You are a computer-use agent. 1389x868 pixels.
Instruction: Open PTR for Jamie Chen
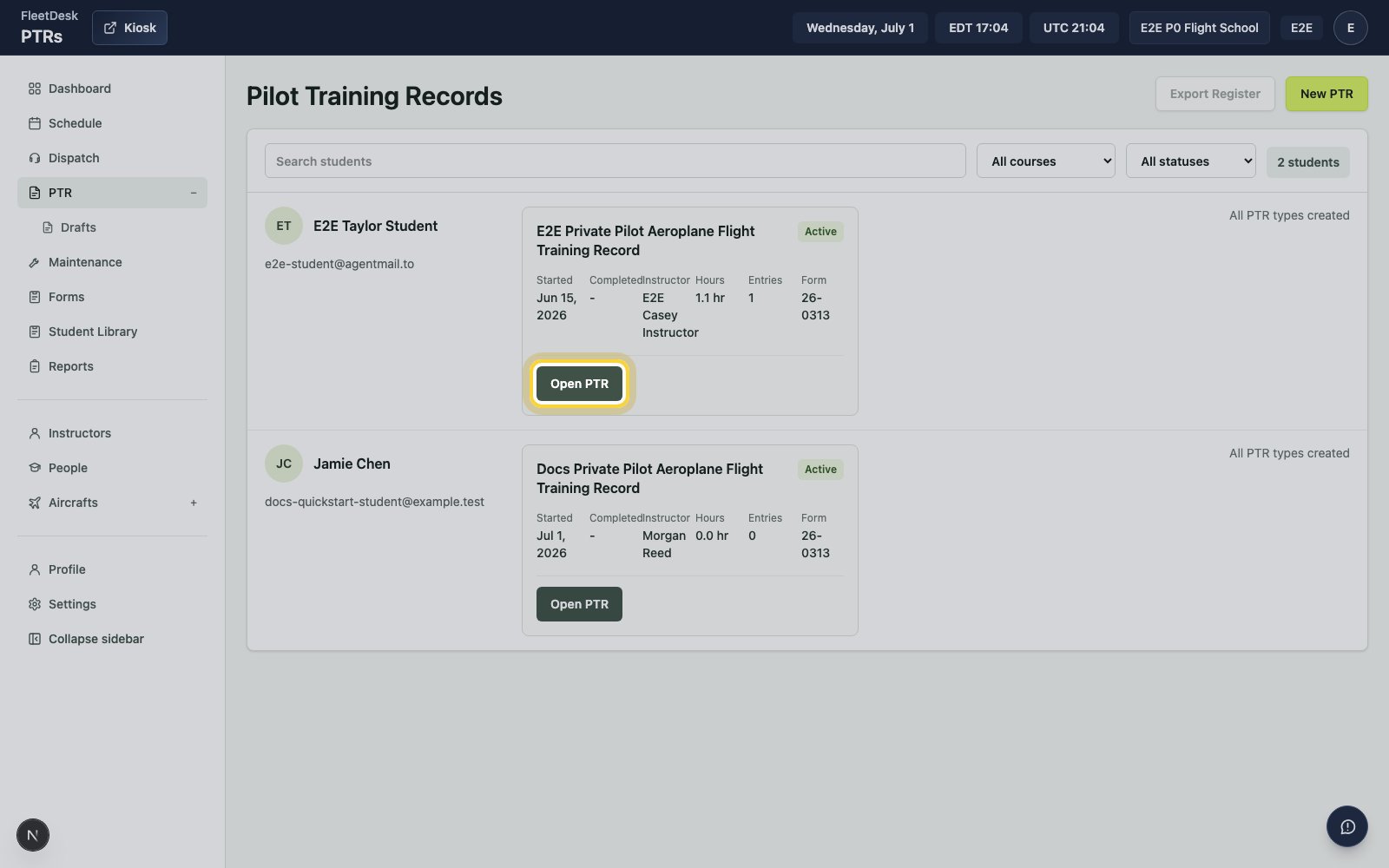pyautogui.click(x=579, y=604)
